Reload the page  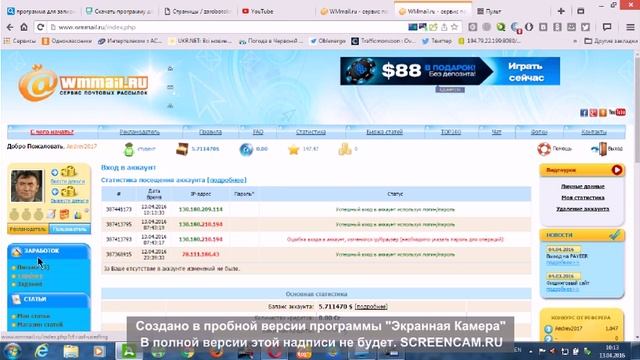pyautogui.click(x=40, y=27)
